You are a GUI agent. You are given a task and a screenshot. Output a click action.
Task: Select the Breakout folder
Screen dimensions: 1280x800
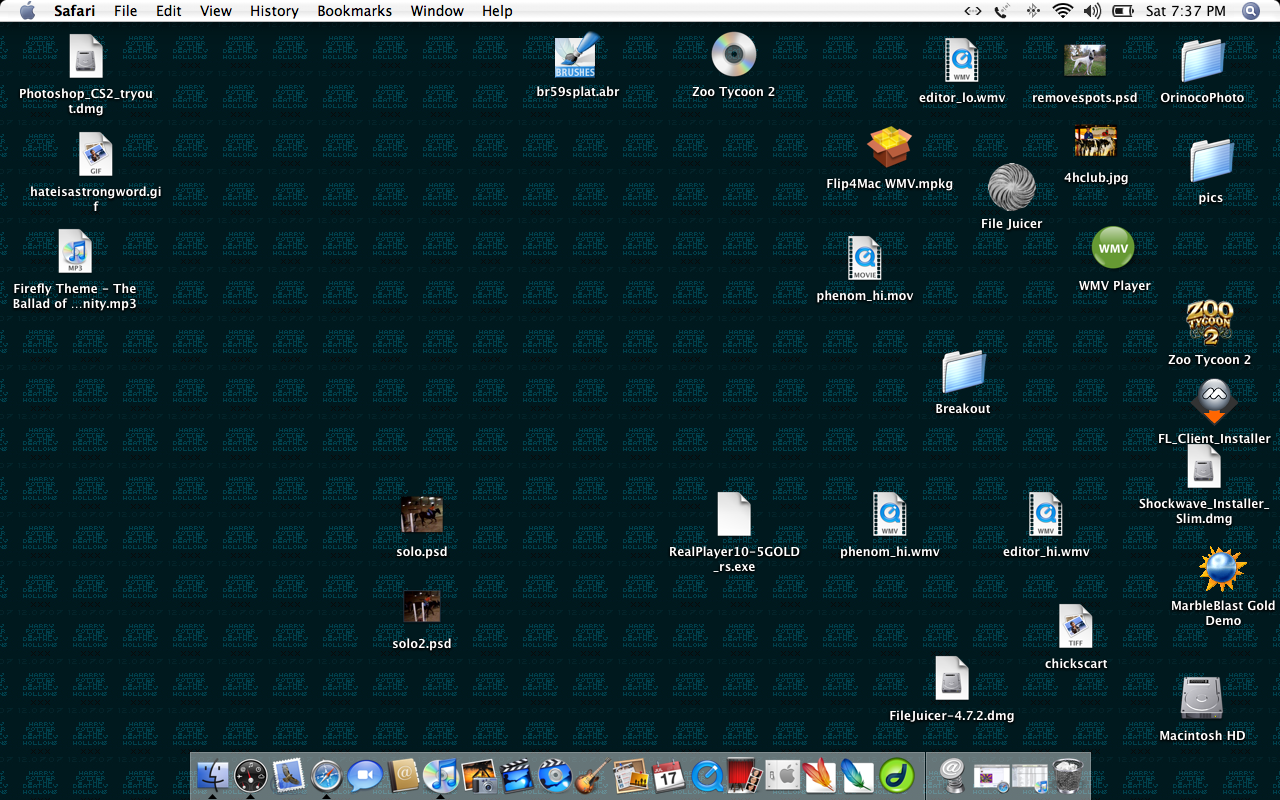point(963,373)
